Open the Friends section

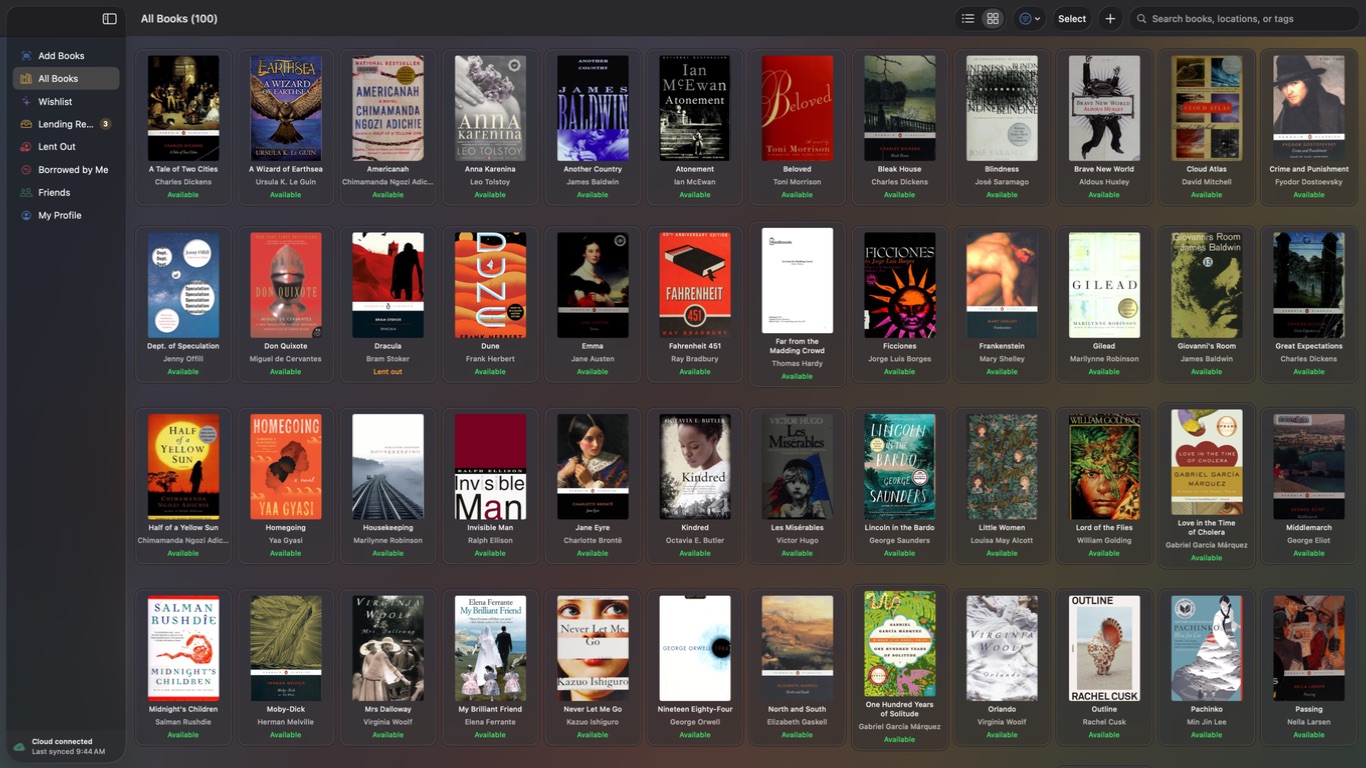66,192
